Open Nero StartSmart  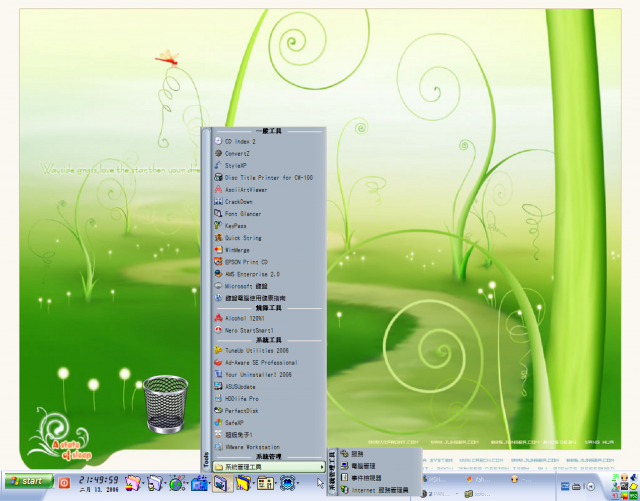pyautogui.click(x=269, y=330)
